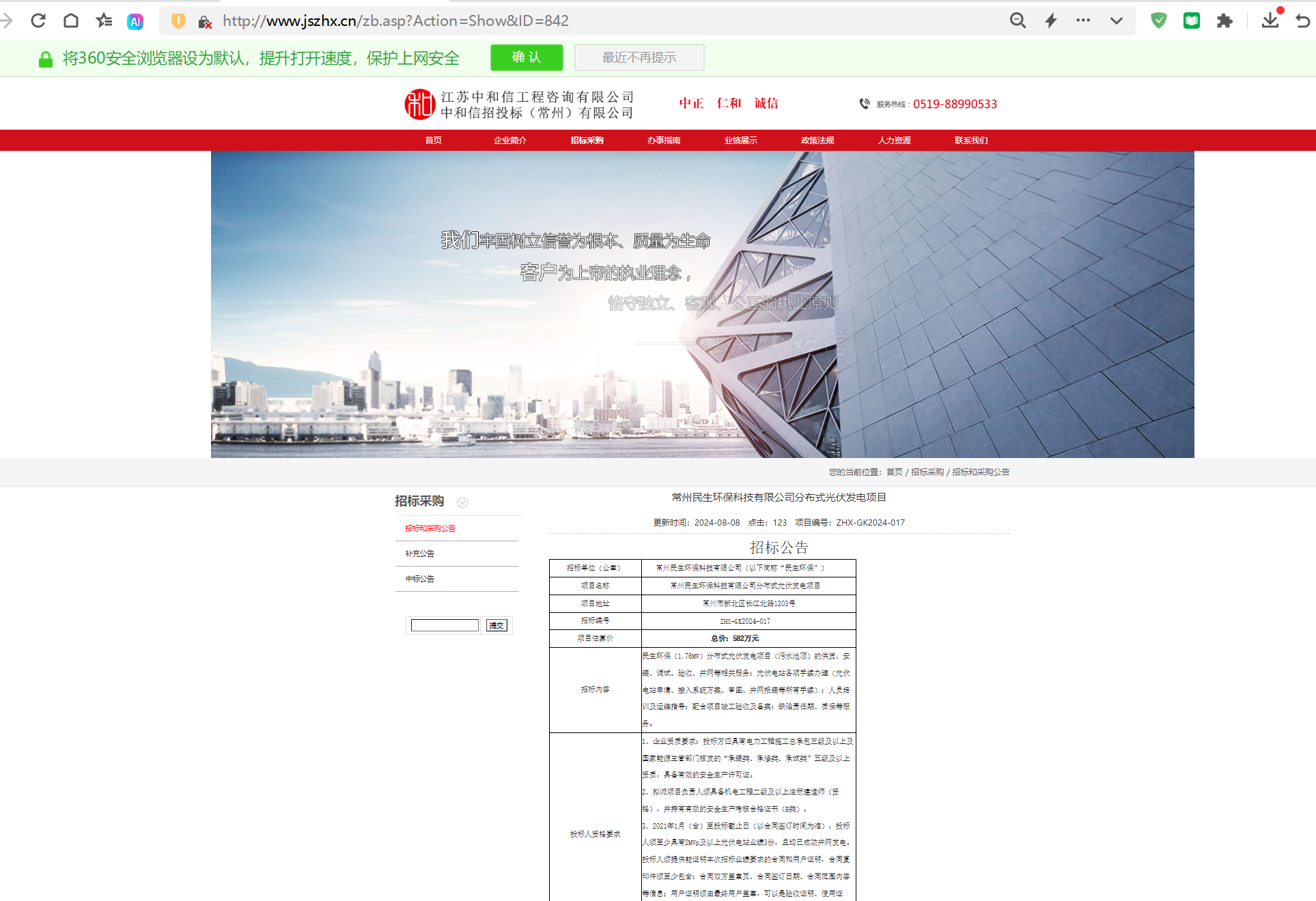Click the 最近不再提示 button
Screen dimensions: 1316x901
[639, 57]
